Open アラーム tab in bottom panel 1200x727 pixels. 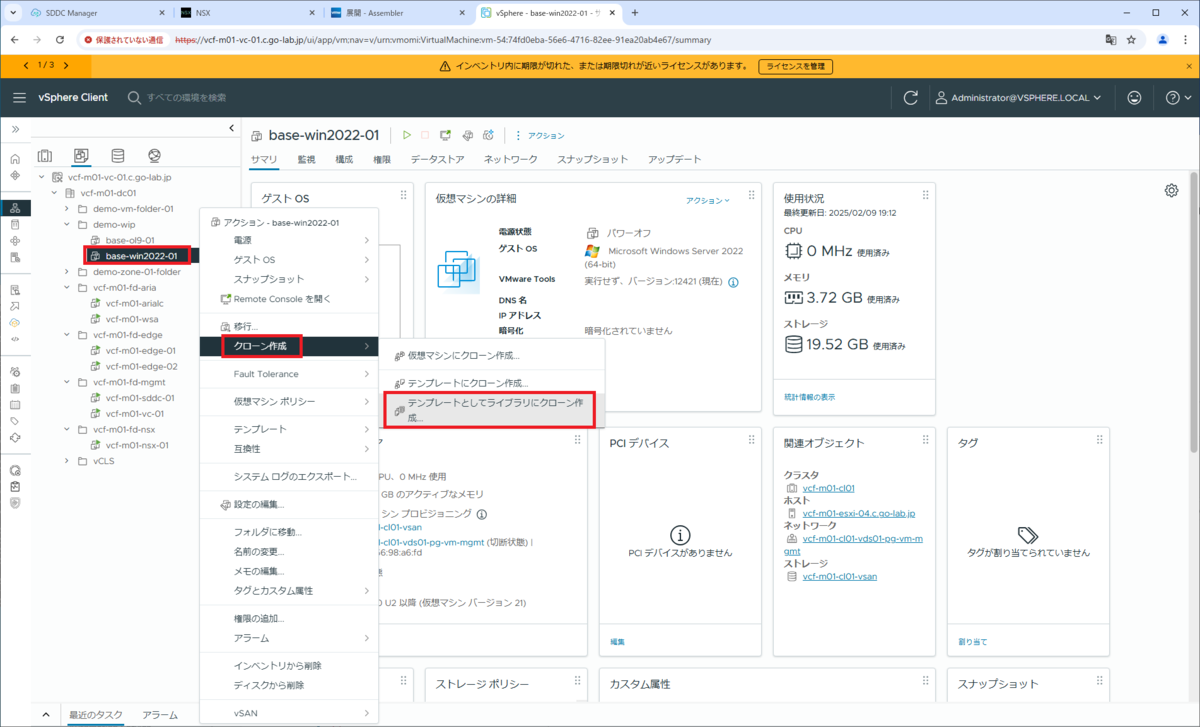coord(160,715)
